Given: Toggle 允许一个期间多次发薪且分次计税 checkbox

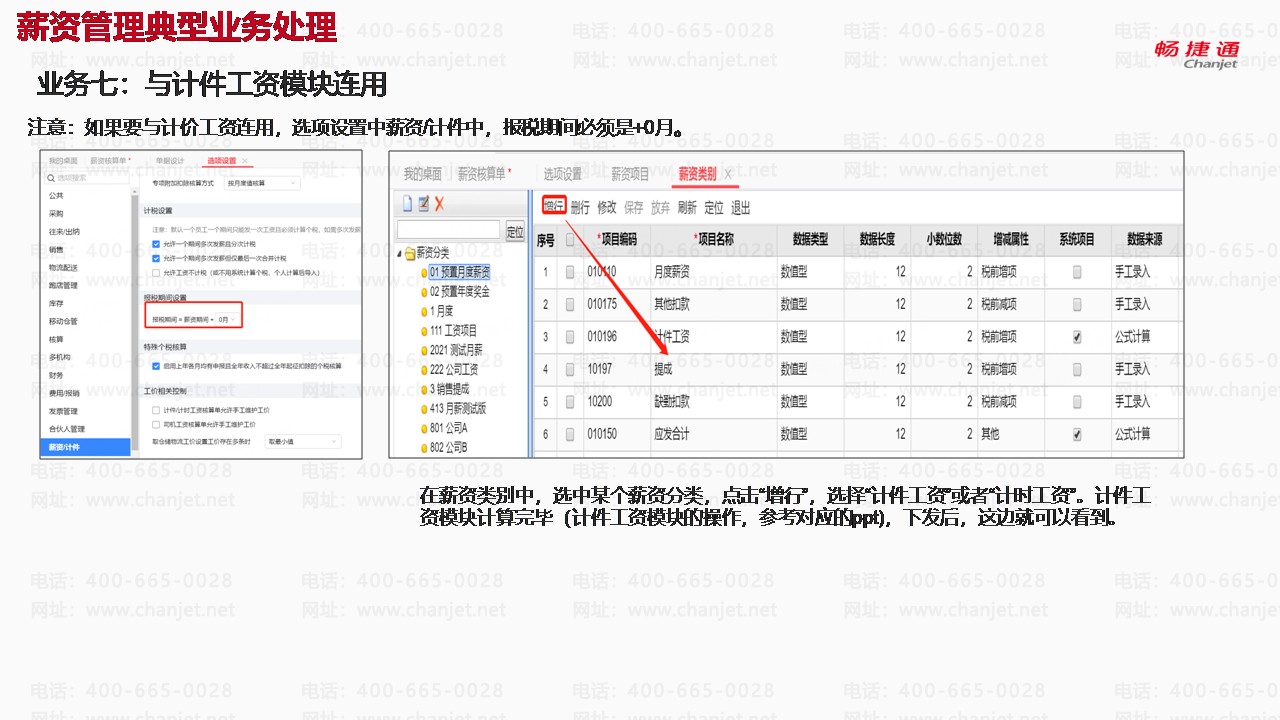Looking at the screenshot, I should point(155,244).
